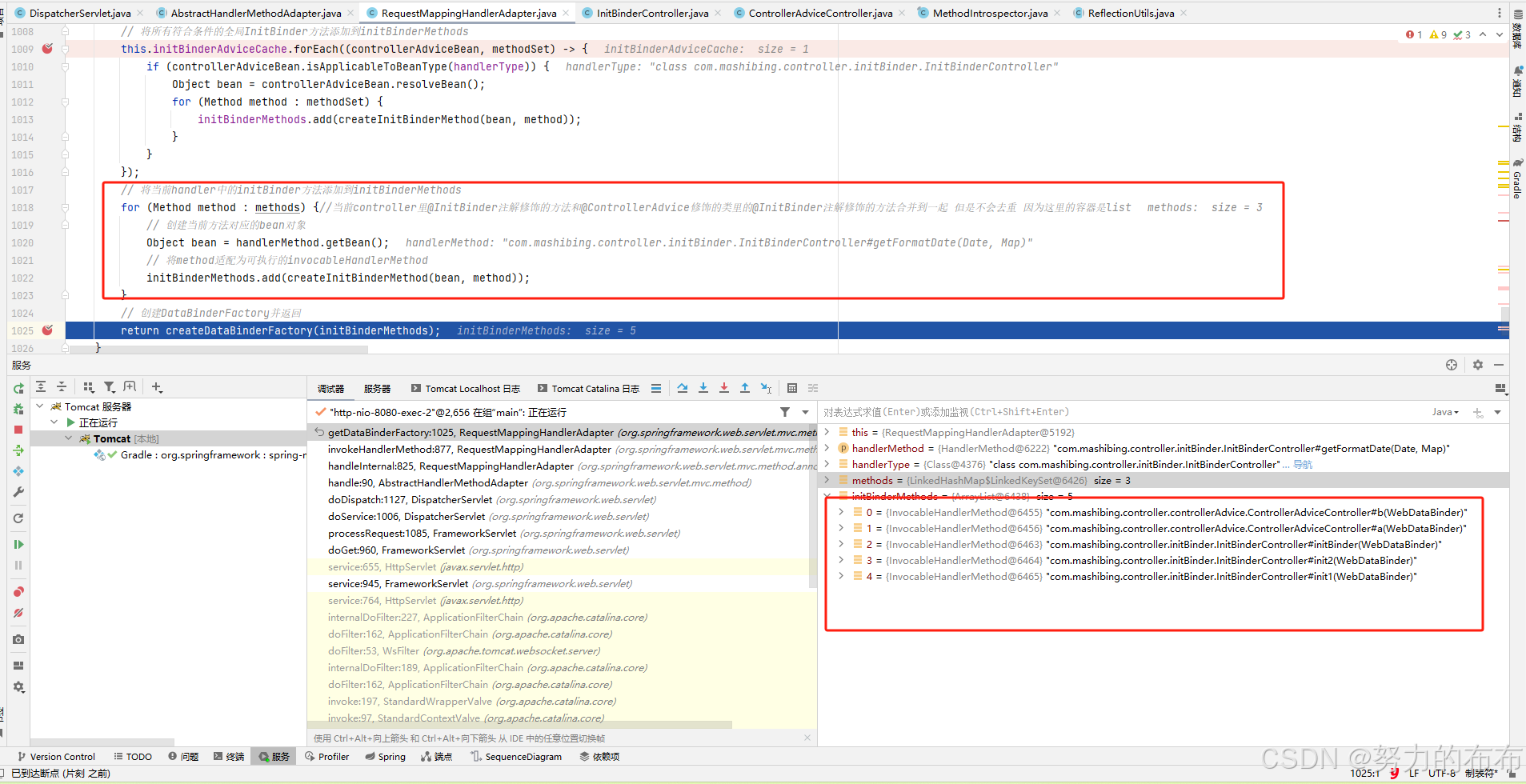Click Collapse All icon in Services toolbar
This screenshot has height=784, width=1526.
62,386
